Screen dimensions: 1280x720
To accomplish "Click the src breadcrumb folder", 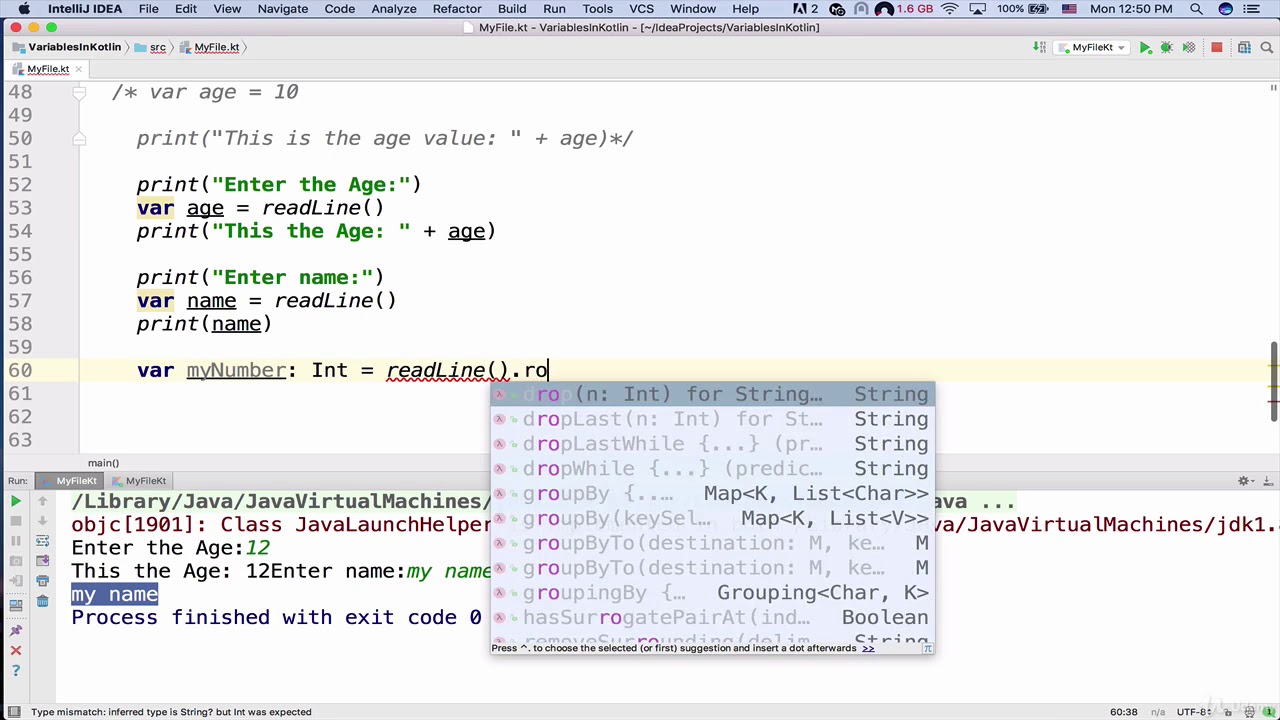I will click(x=151, y=47).
